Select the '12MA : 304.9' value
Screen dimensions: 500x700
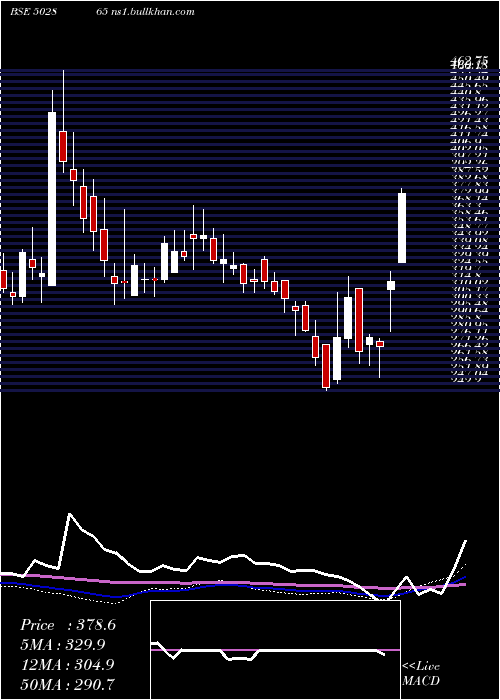(67, 665)
